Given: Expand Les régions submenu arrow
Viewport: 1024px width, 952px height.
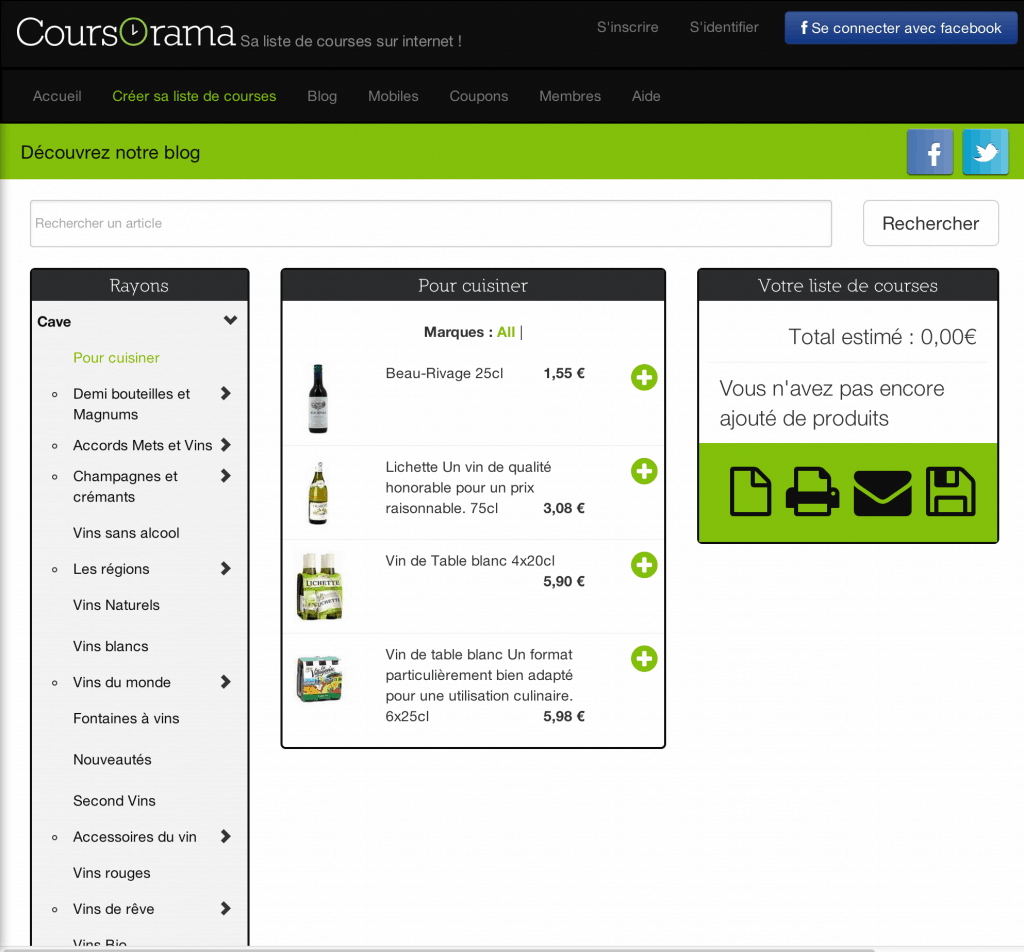Looking at the screenshot, I should pyautogui.click(x=226, y=568).
